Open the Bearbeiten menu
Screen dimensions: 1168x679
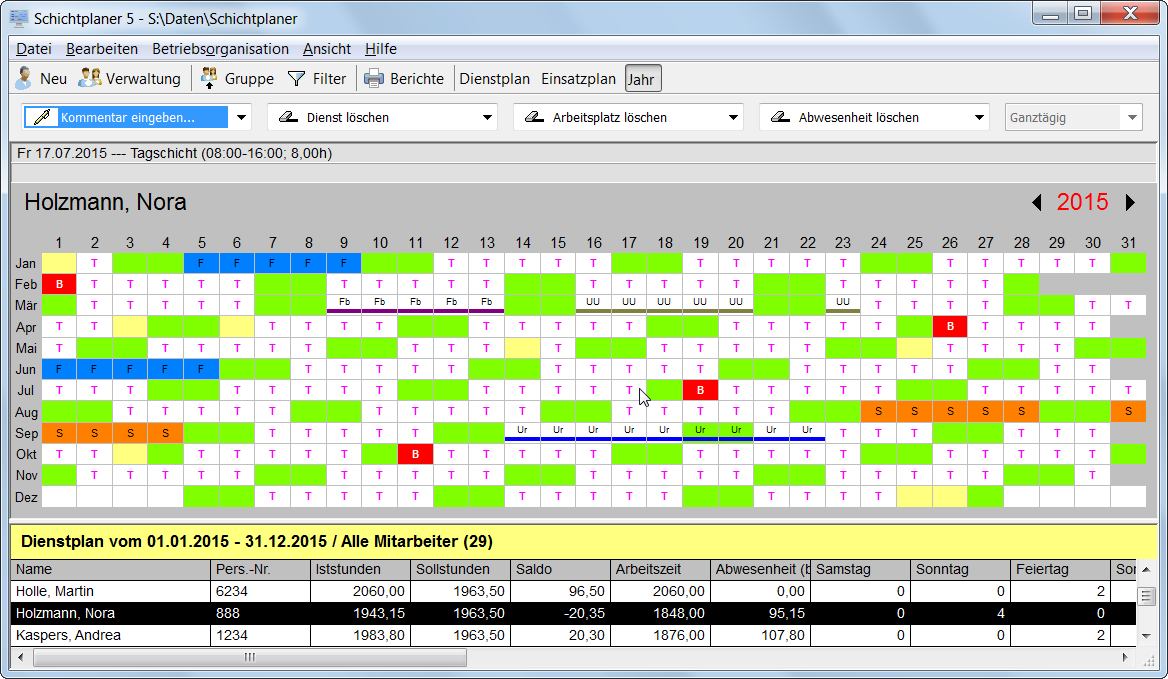(102, 49)
